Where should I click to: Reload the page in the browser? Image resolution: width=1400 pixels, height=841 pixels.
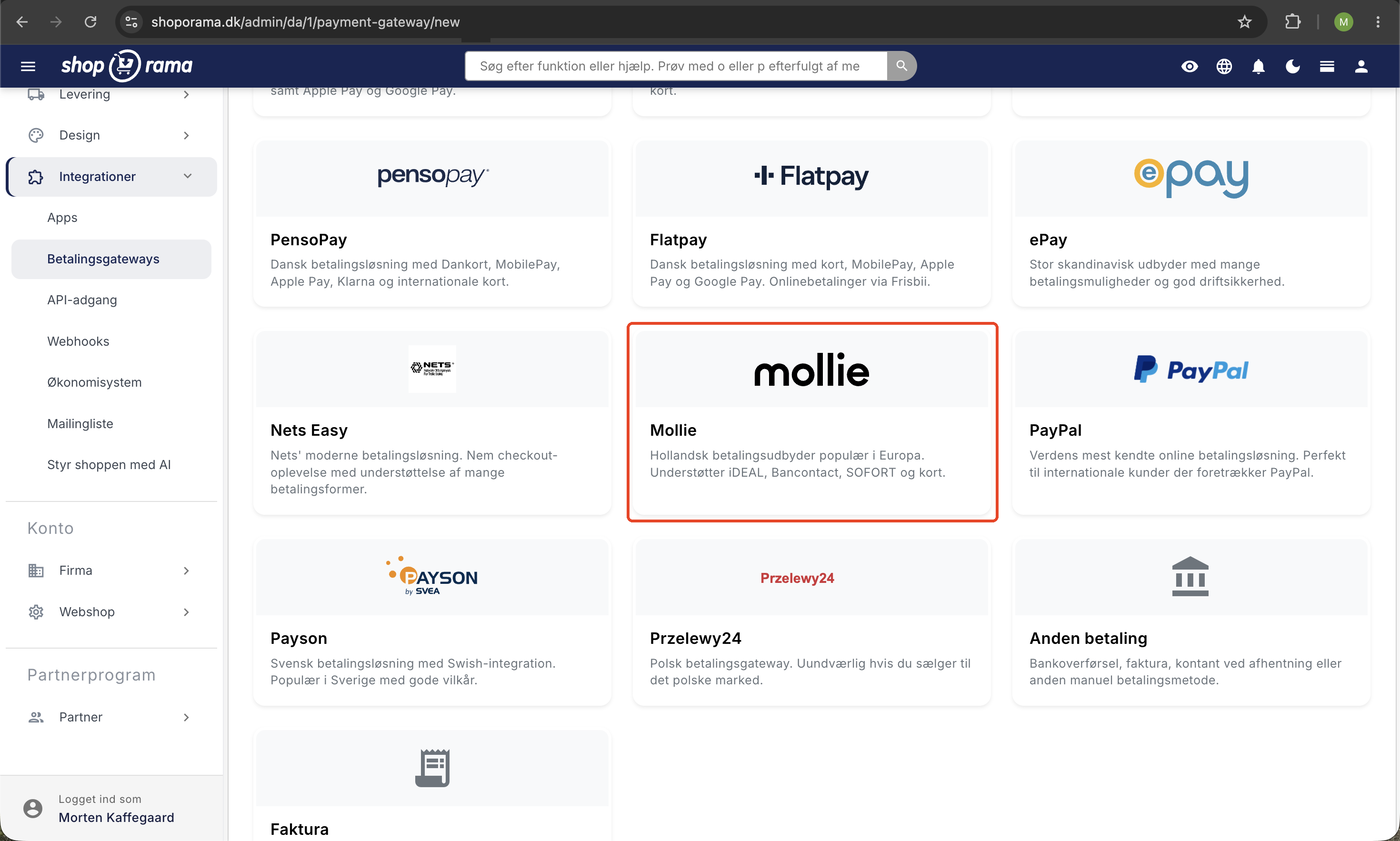[x=91, y=21]
